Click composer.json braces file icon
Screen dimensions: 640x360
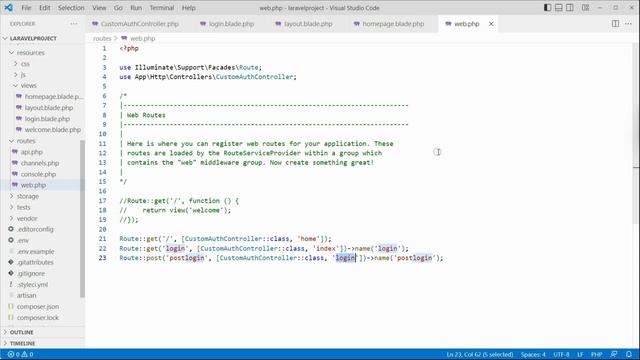tap(11, 306)
